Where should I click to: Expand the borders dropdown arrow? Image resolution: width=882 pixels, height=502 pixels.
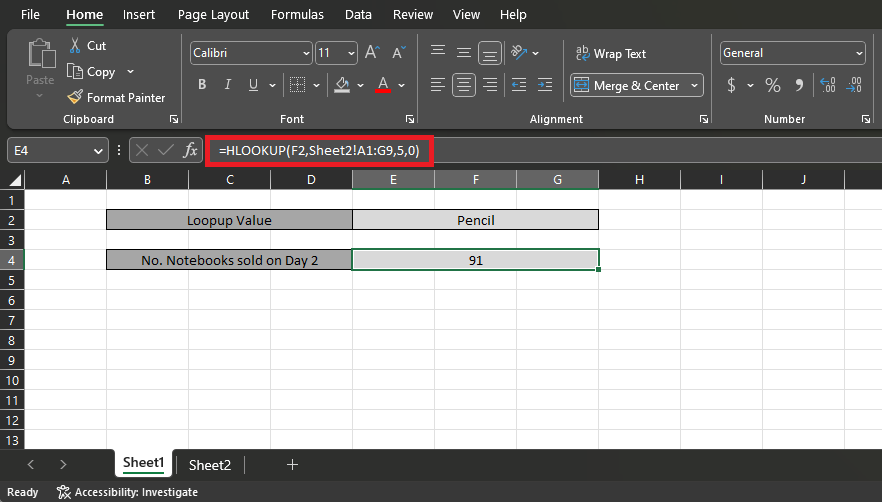point(316,86)
